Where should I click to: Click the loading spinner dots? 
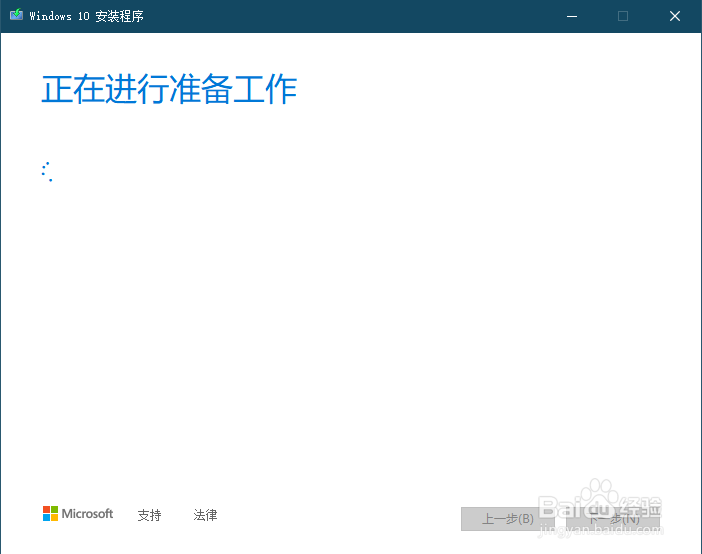coord(47,172)
